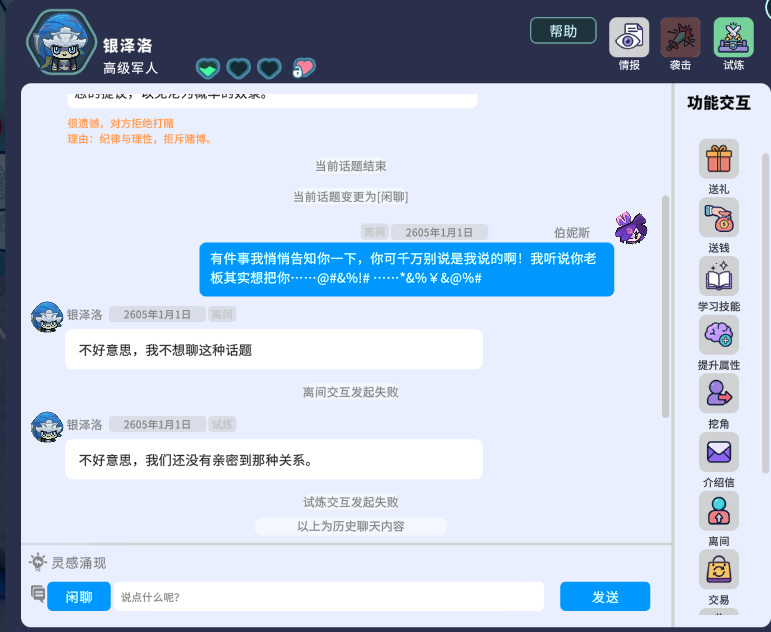The height and width of the screenshot is (632, 771).
Task: Open the 情报 intelligence eye icon
Action: click(x=629, y=38)
